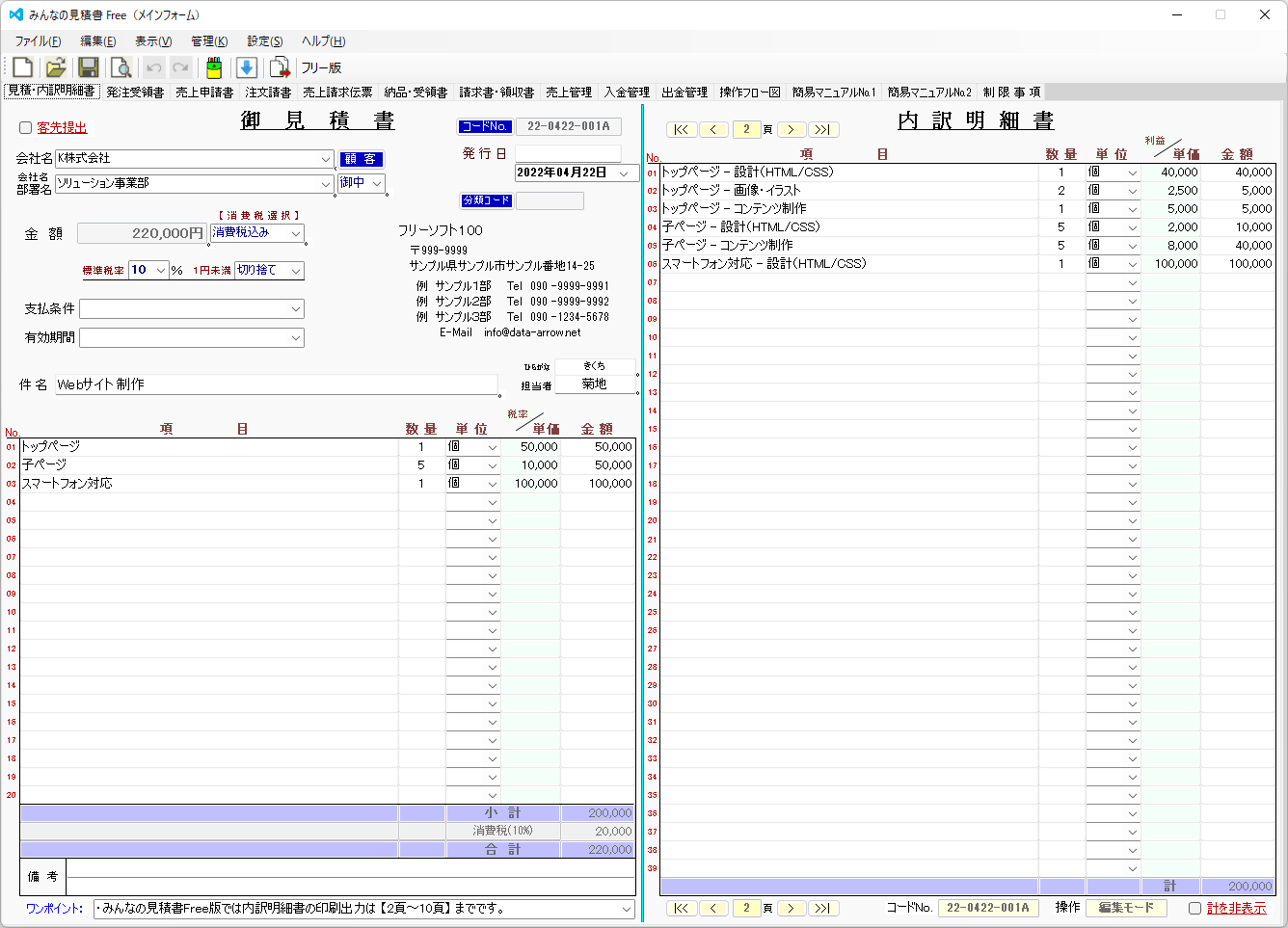Create a new document
Viewport: 1288px width, 928px height.
[21, 66]
